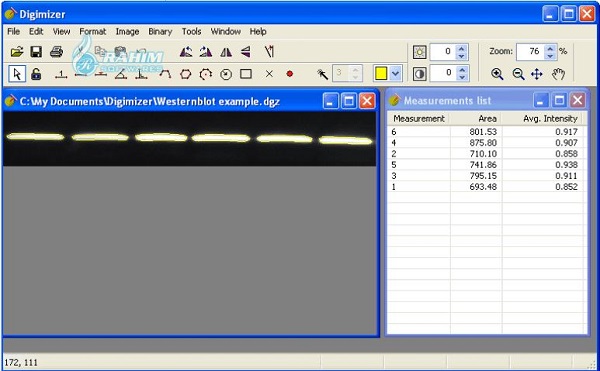Expand the color swatch dropdown arrow

click(x=396, y=73)
